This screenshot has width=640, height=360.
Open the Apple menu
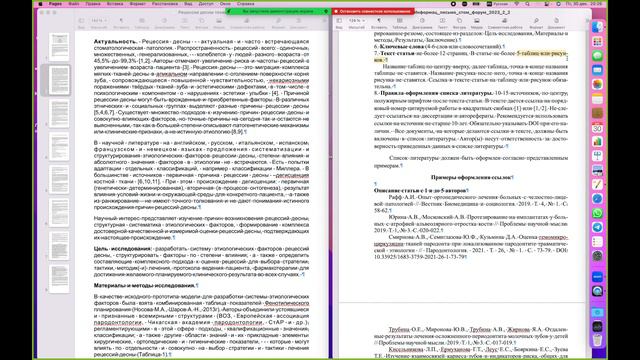(x=40, y=4)
